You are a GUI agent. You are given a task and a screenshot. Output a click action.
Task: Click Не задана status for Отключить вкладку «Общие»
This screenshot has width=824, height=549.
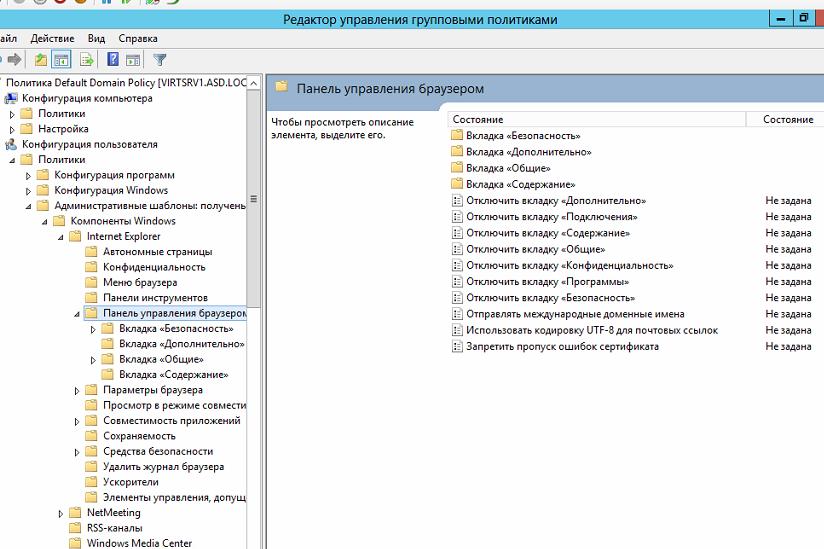788,249
